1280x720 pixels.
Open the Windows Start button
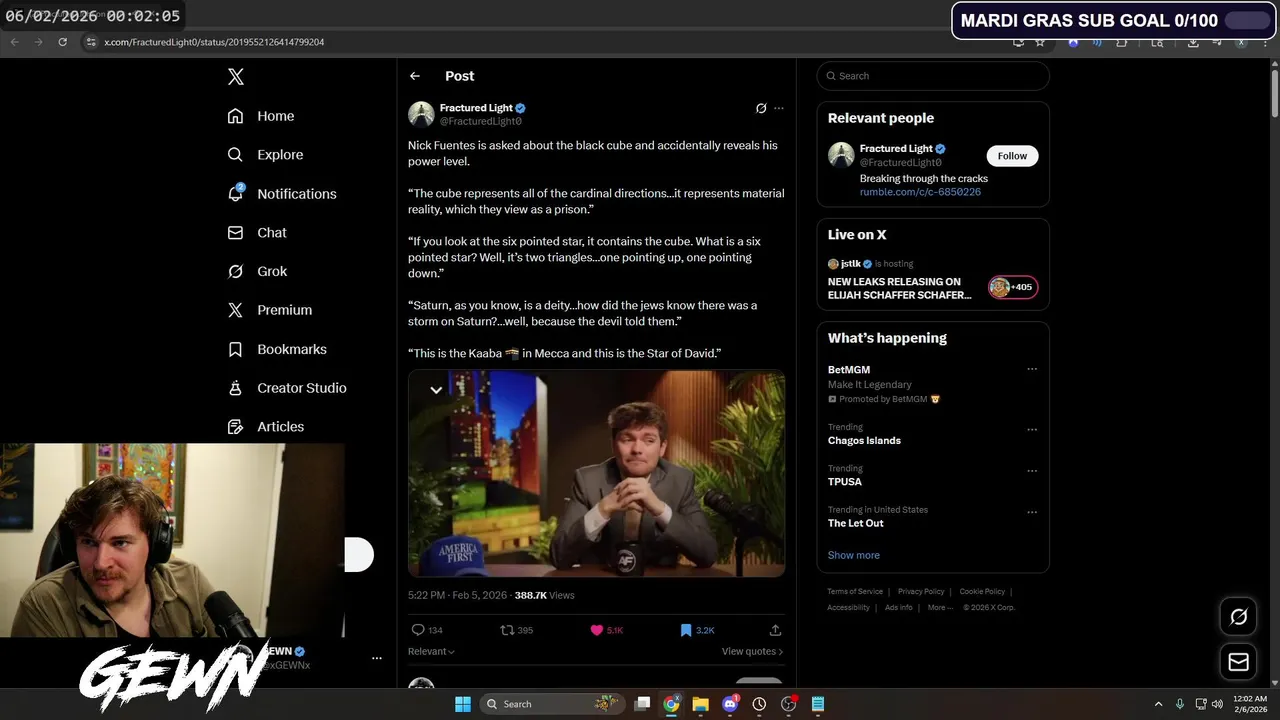(x=463, y=704)
